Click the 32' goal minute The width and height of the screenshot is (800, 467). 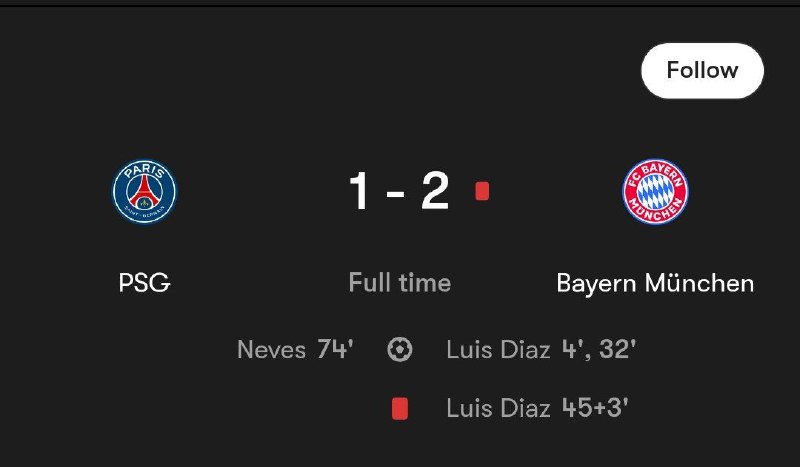[x=617, y=350]
